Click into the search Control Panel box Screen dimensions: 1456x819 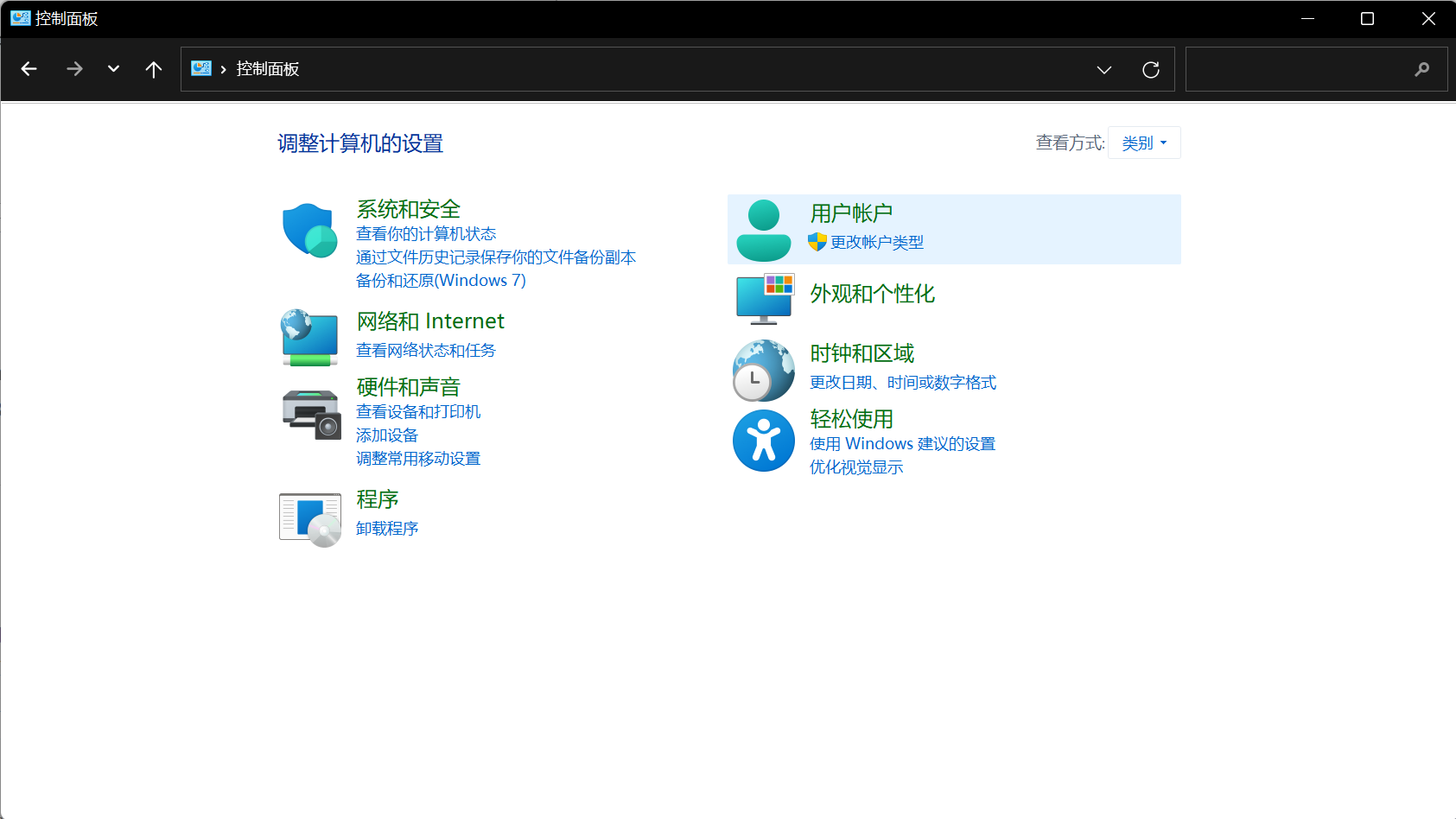coord(1316,69)
